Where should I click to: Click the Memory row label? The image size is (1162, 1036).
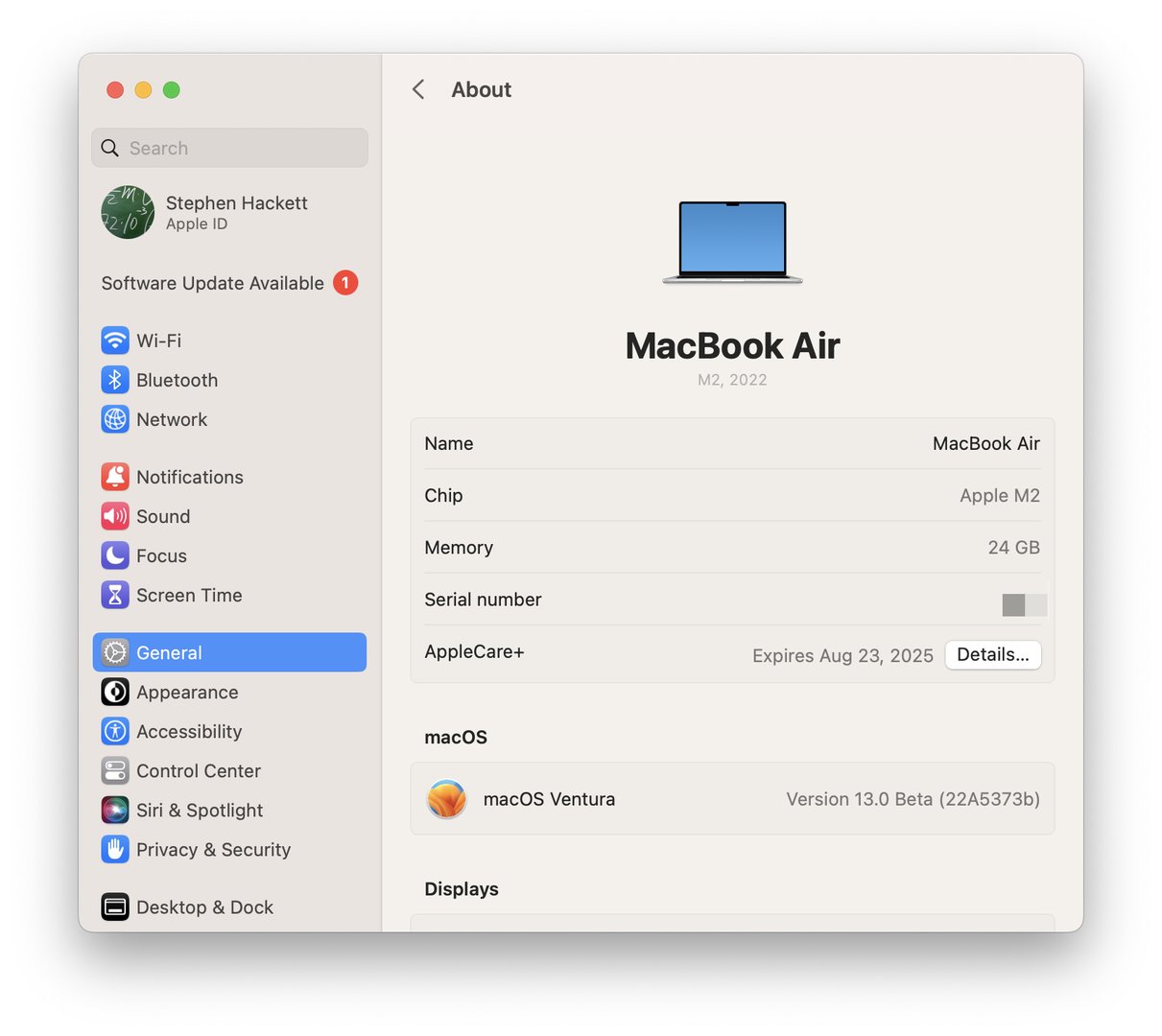pyautogui.click(x=459, y=547)
